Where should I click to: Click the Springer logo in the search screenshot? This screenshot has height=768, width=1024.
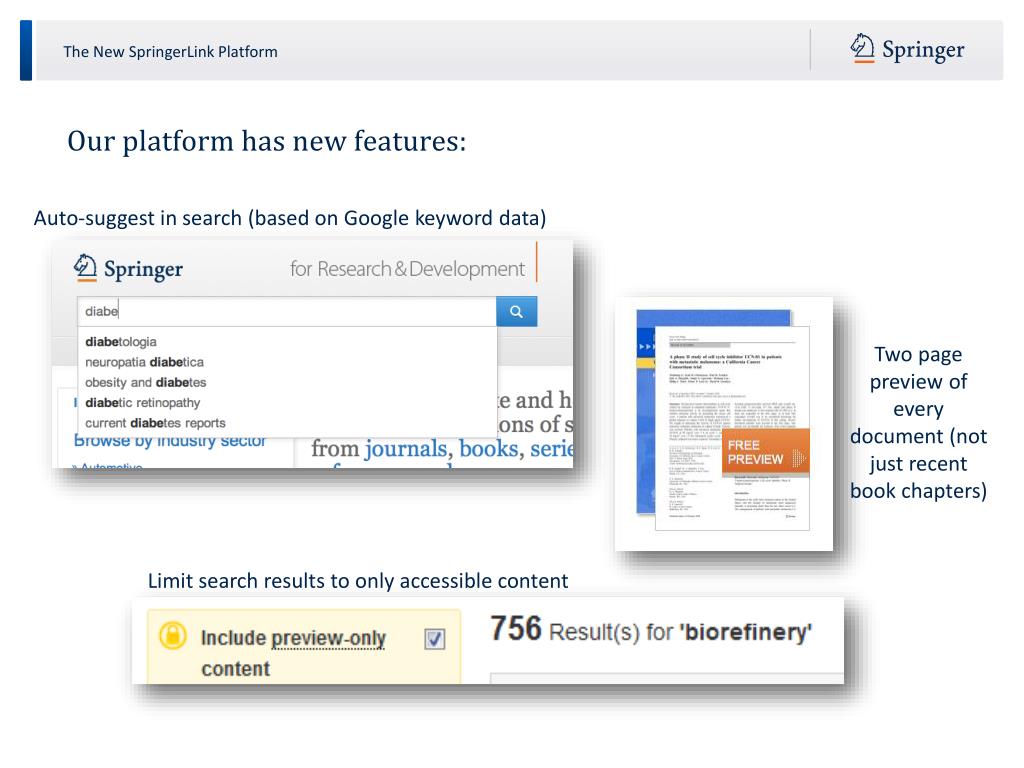pyautogui.click(x=128, y=268)
